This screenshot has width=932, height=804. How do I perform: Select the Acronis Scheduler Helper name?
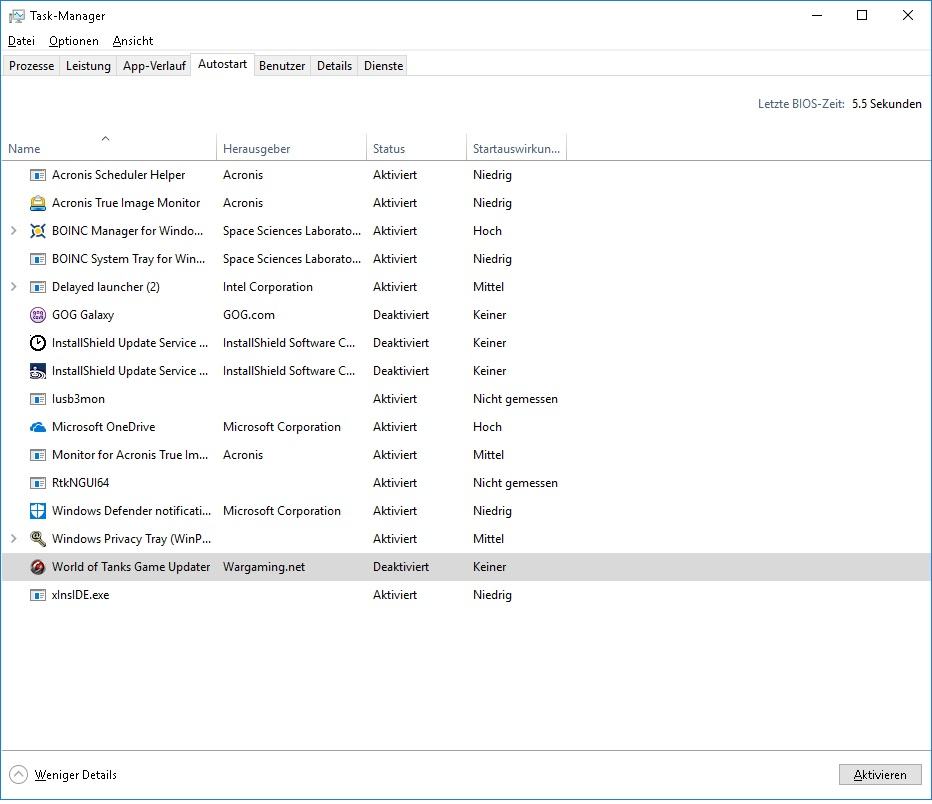pyautogui.click(x=118, y=175)
